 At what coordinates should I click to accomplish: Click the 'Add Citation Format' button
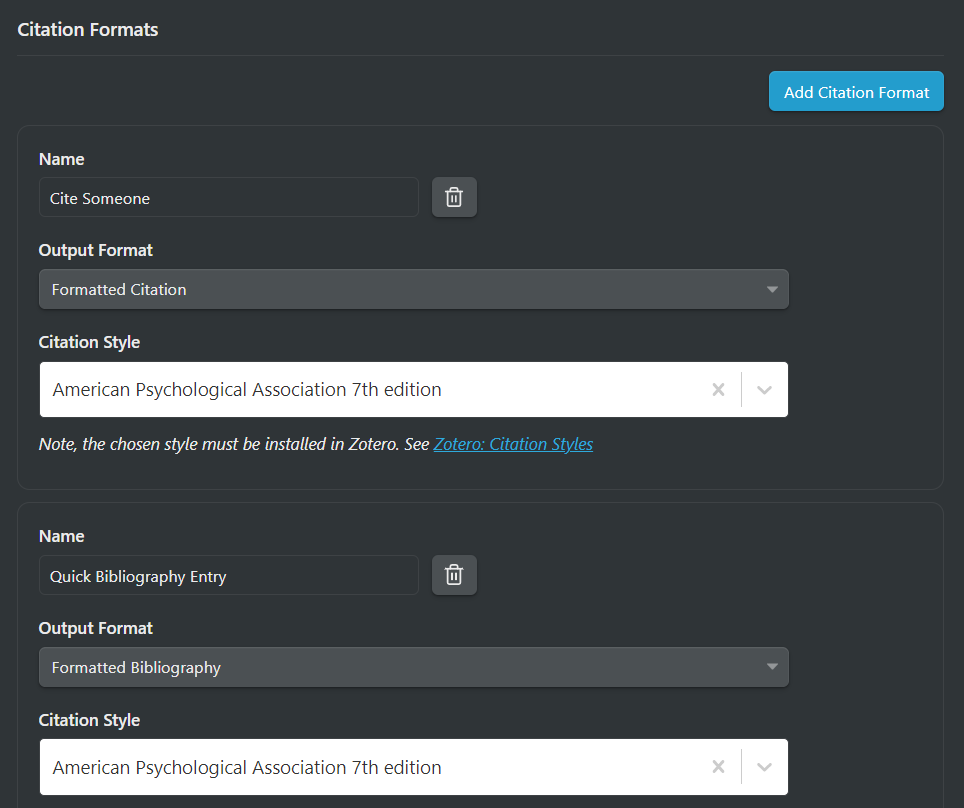tap(856, 92)
